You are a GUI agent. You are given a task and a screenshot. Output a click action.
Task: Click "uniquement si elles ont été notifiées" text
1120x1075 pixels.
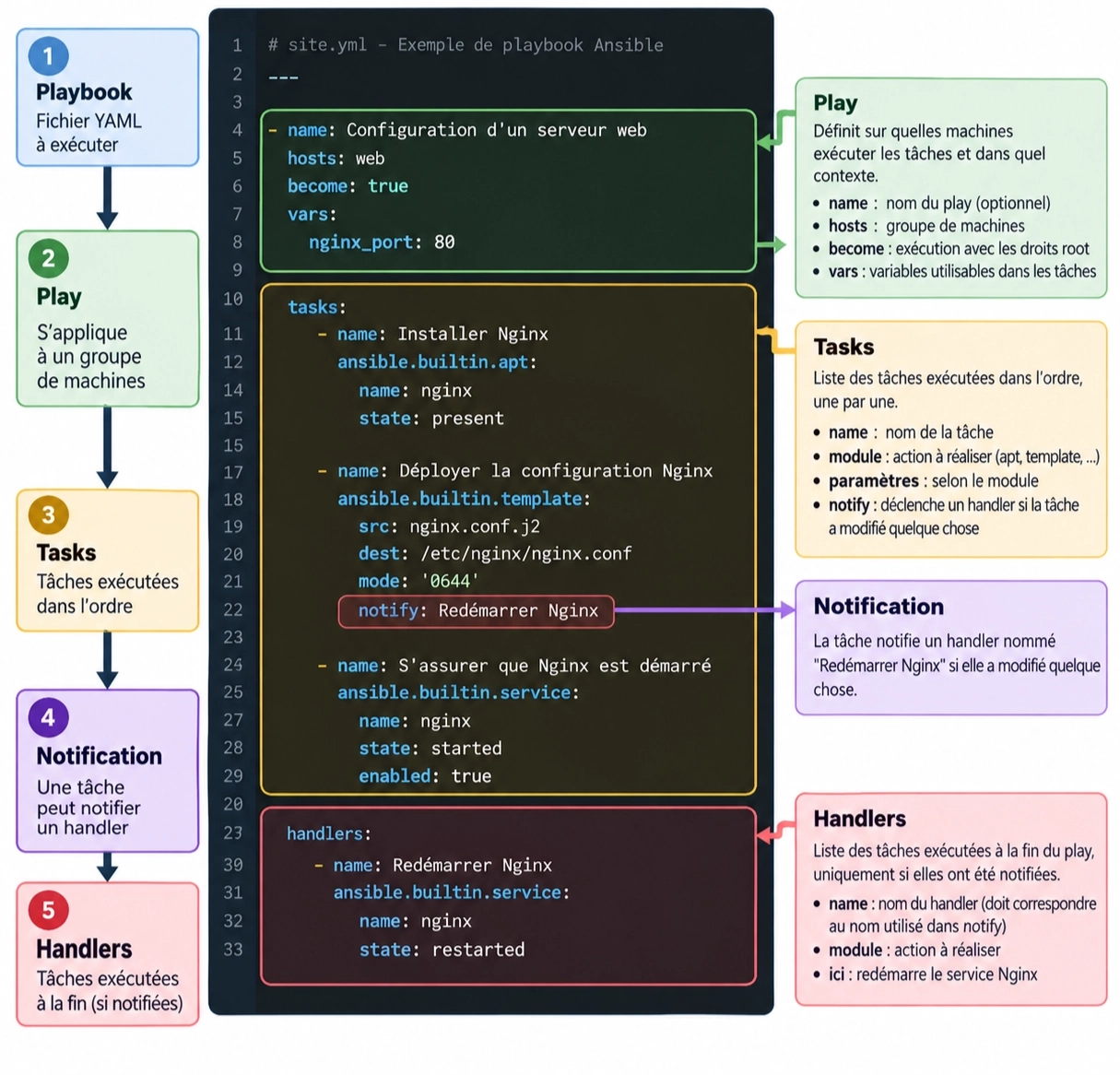click(937, 874)
